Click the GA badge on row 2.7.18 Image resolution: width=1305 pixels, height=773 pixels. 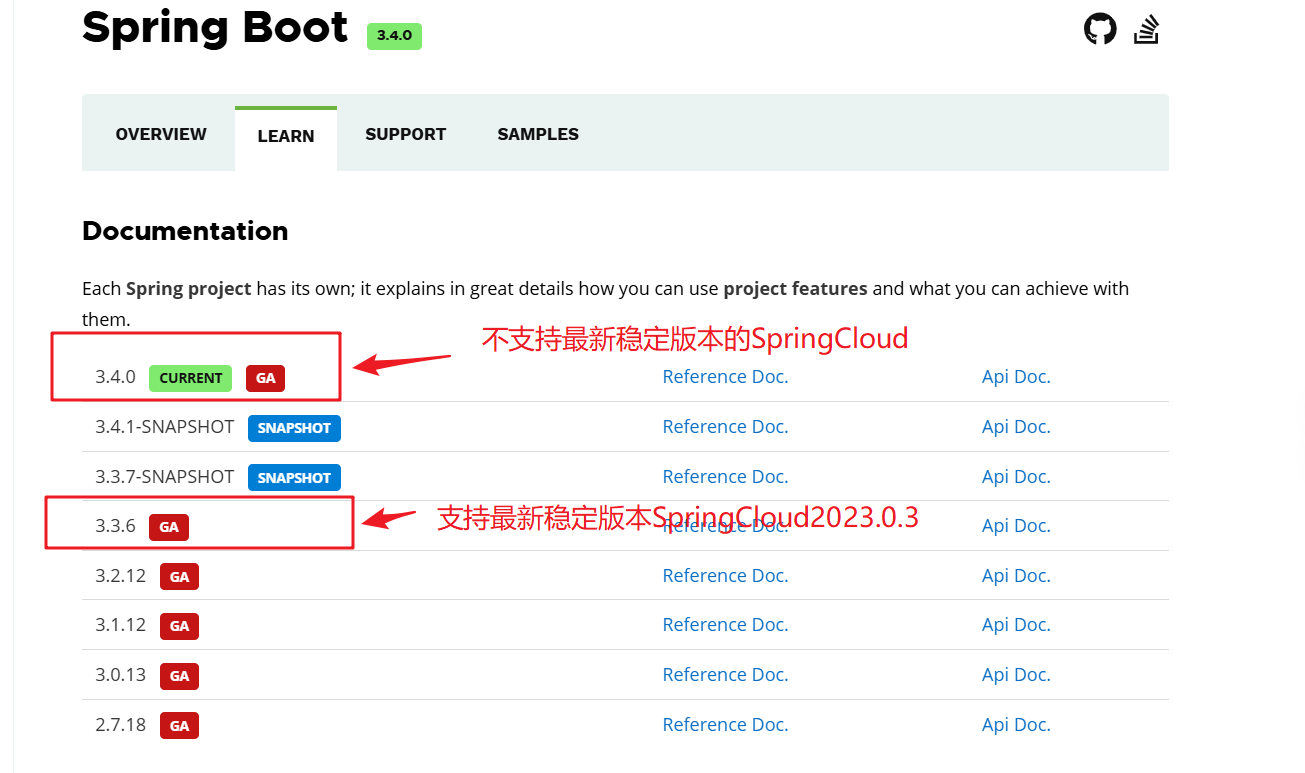[179, 726]
